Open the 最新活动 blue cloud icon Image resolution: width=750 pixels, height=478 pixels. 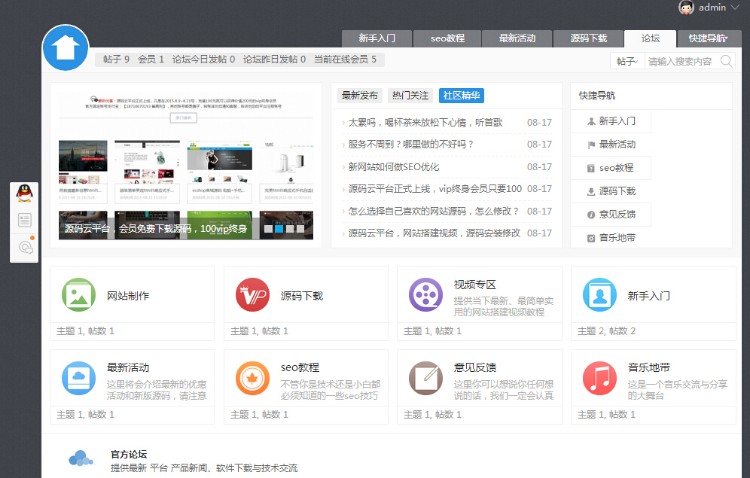tap(79, 378)
